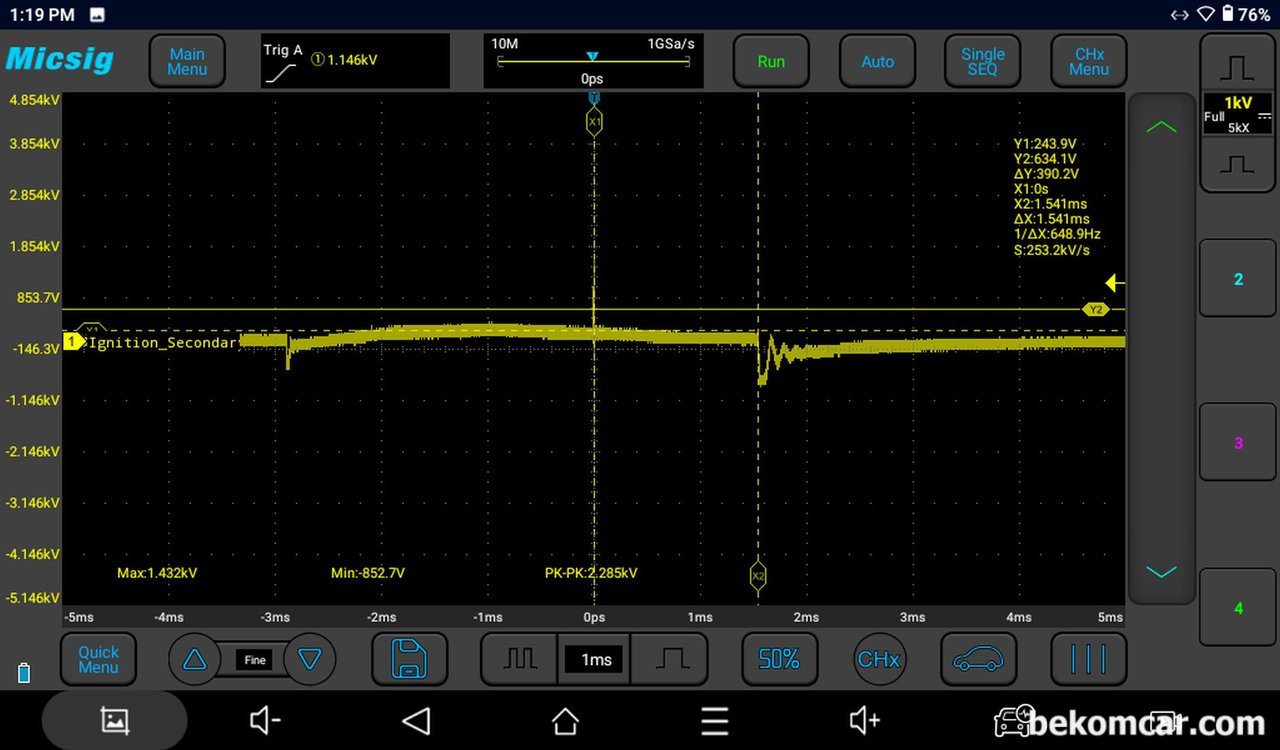Open the Main Menu
The image size is (1280, 750).
(187, 62)
